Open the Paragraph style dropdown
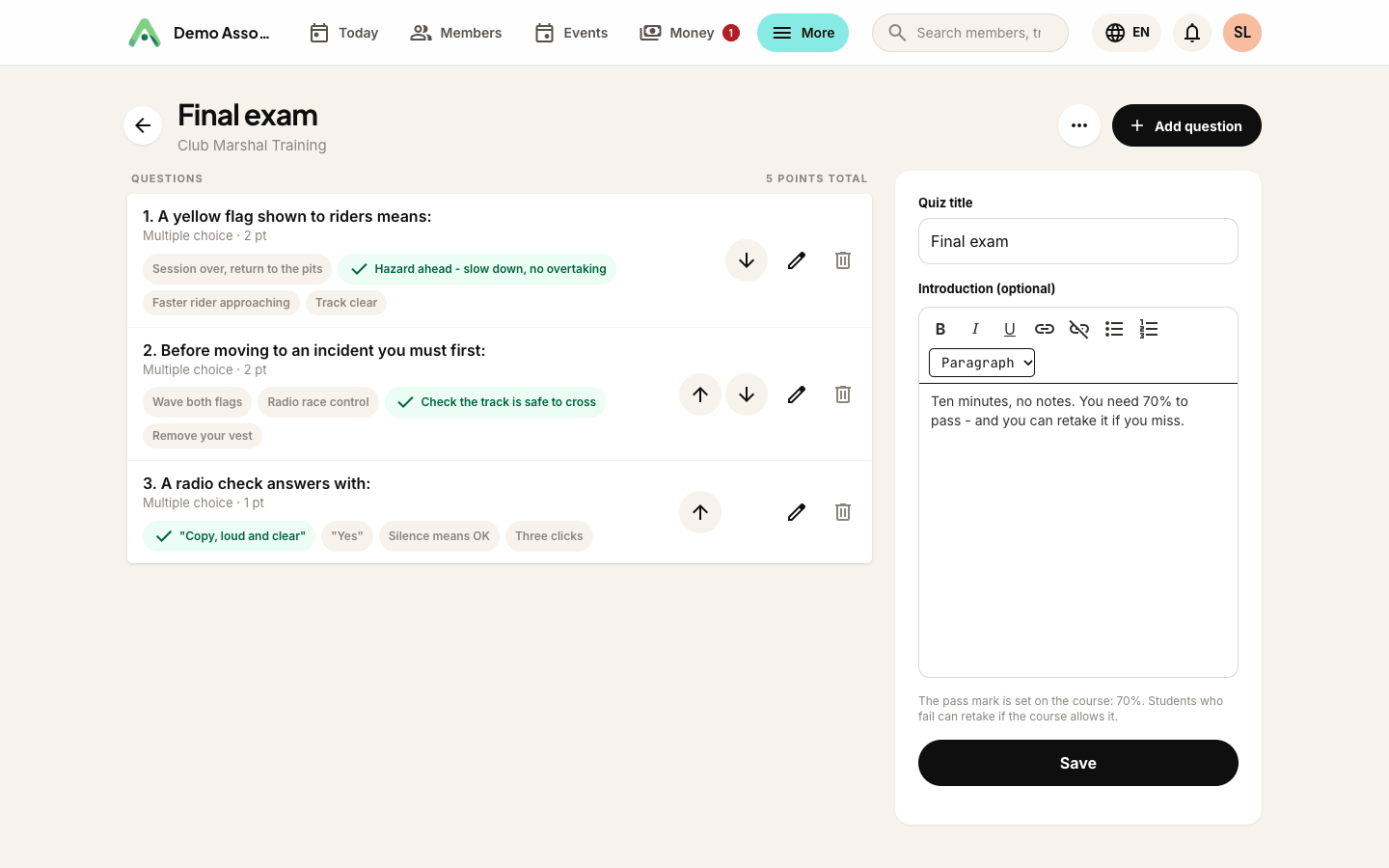1389x868 pixels. 982,363
